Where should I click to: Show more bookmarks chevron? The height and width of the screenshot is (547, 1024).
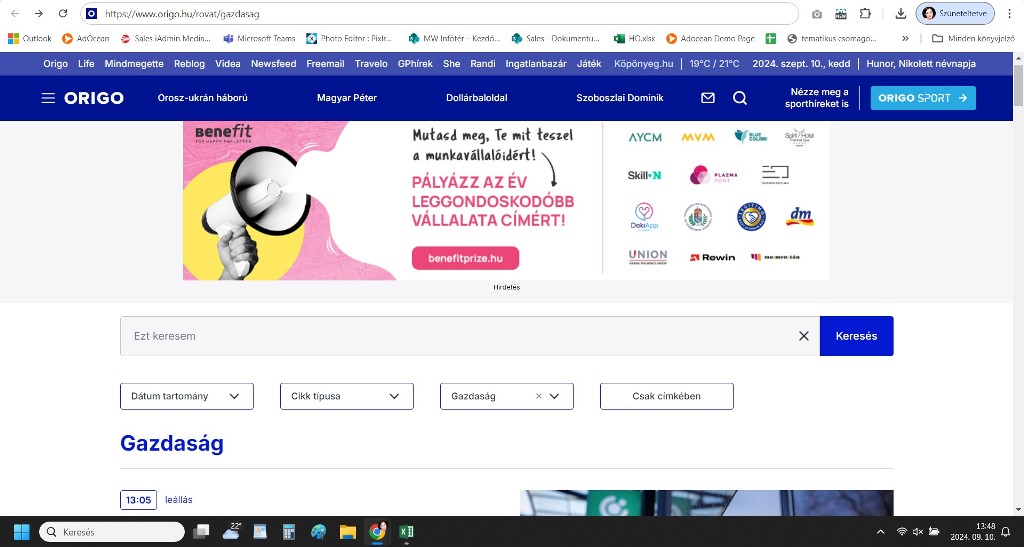(x=905, y=39)
